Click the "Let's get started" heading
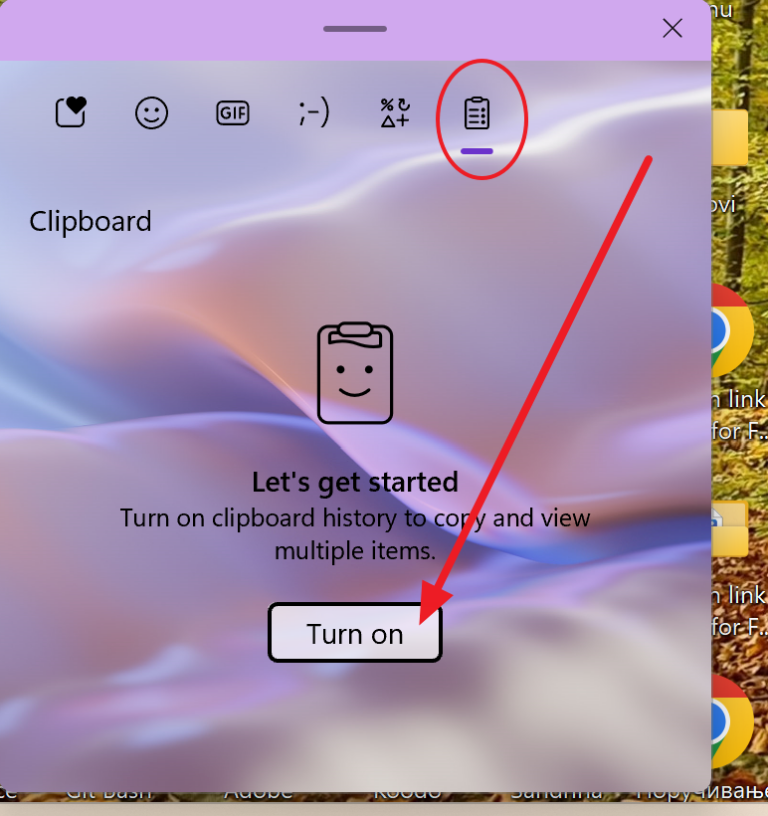This screenshot has width=768, height=816. pyautogui.click(x=355, y=482)
